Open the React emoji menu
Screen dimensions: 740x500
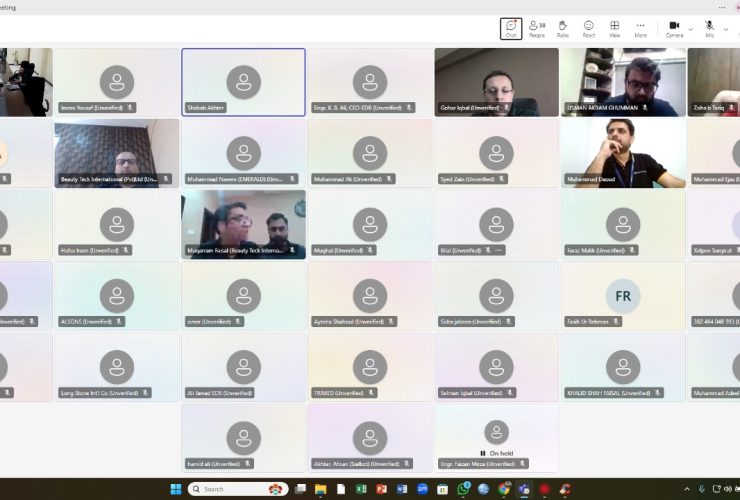point(589,28)
